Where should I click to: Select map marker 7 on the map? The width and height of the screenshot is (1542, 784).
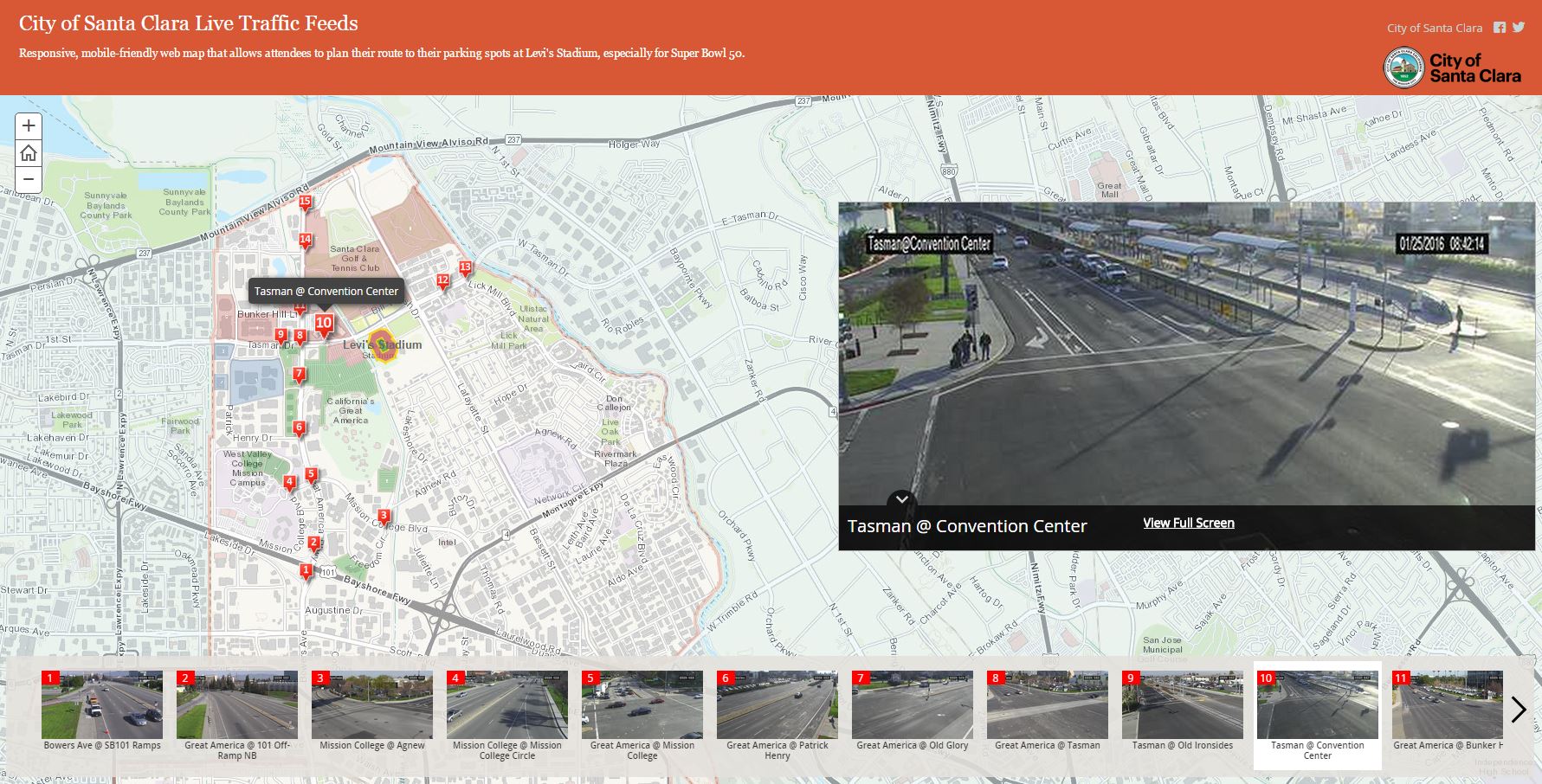[x=299, y=376]
